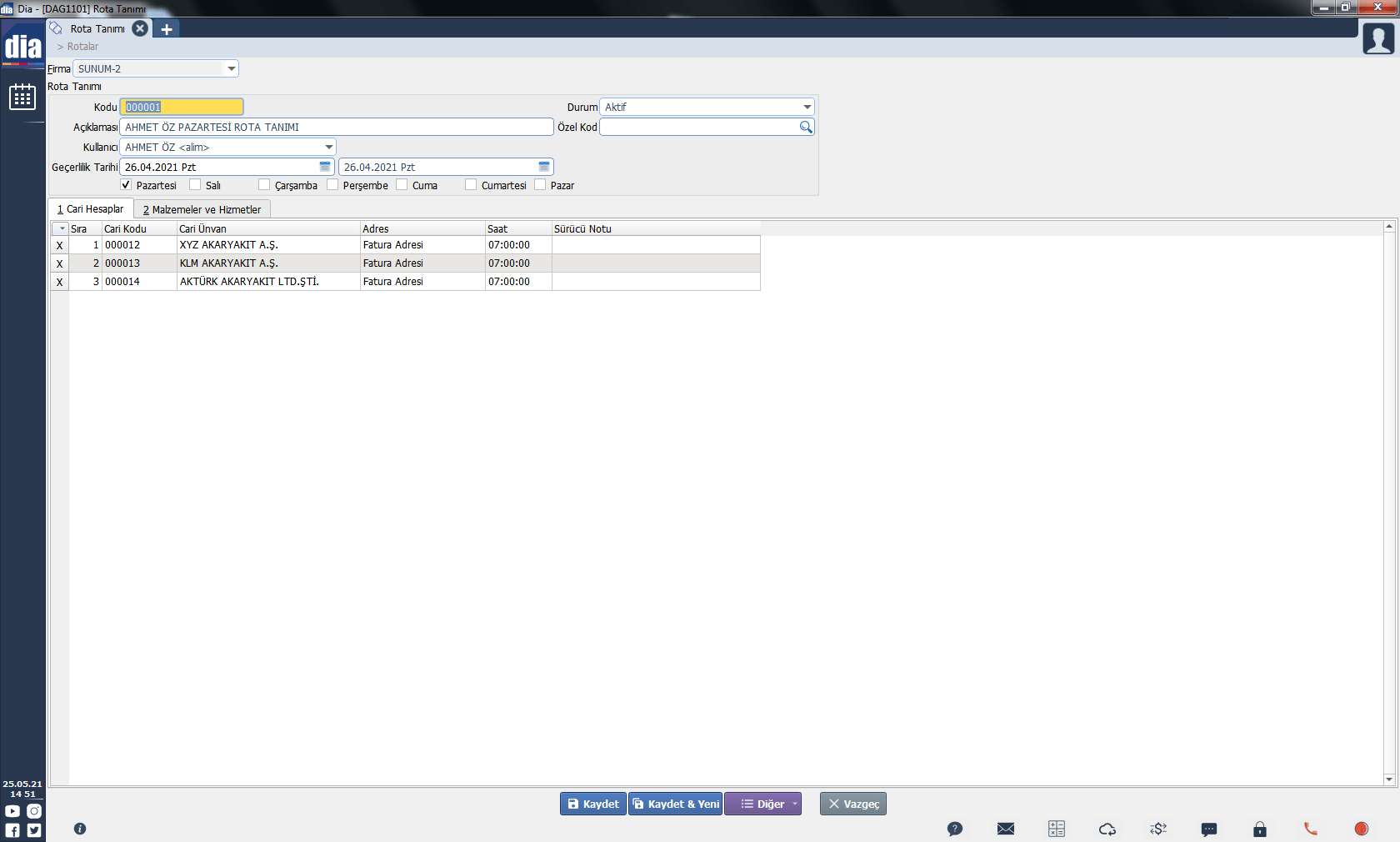Image resolution: width=1400 pixels, height=842 pixels.
Task: Click the 07:00:00 time in row 000014
Action: coord(518,282)
